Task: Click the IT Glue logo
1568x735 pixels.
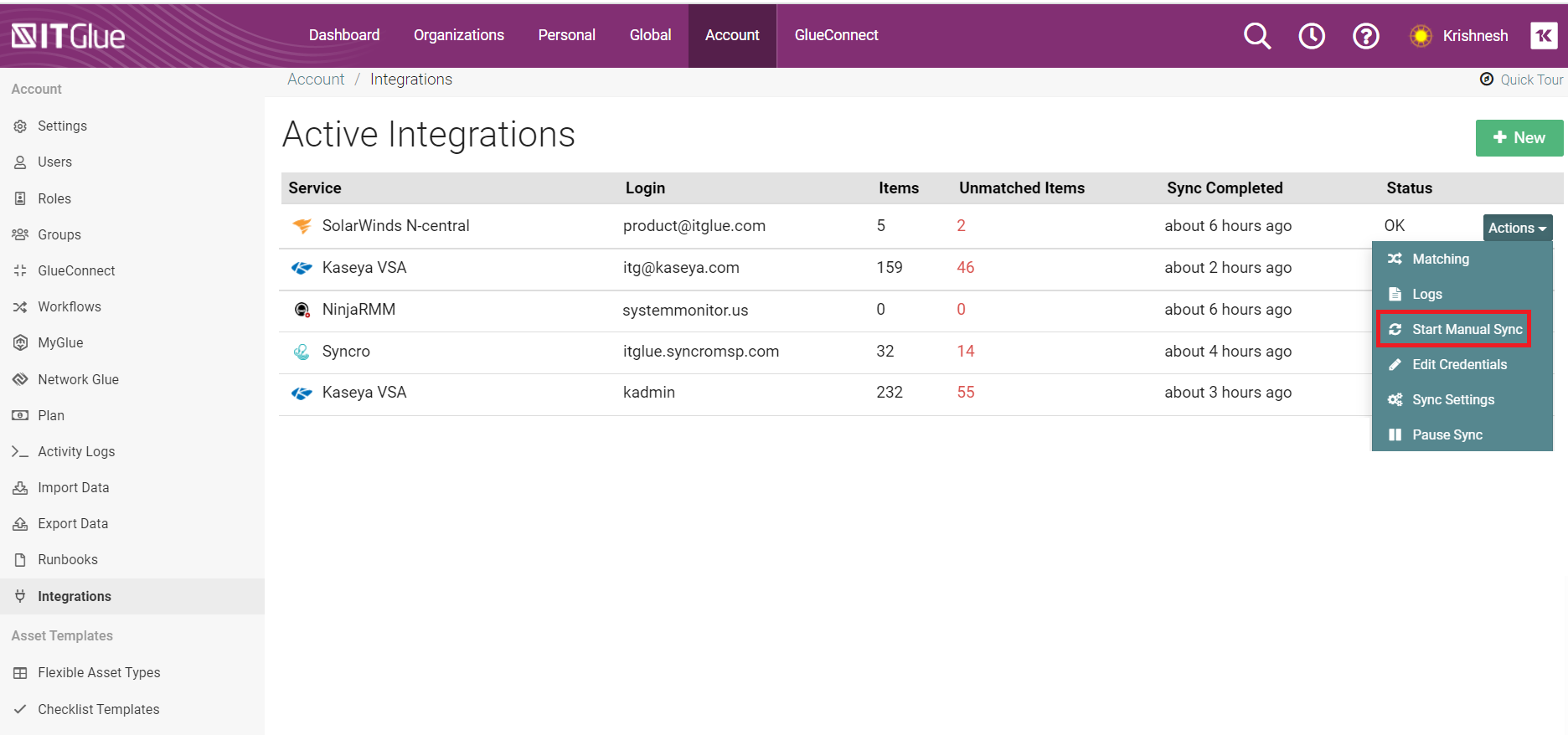Action: (68, 36)
